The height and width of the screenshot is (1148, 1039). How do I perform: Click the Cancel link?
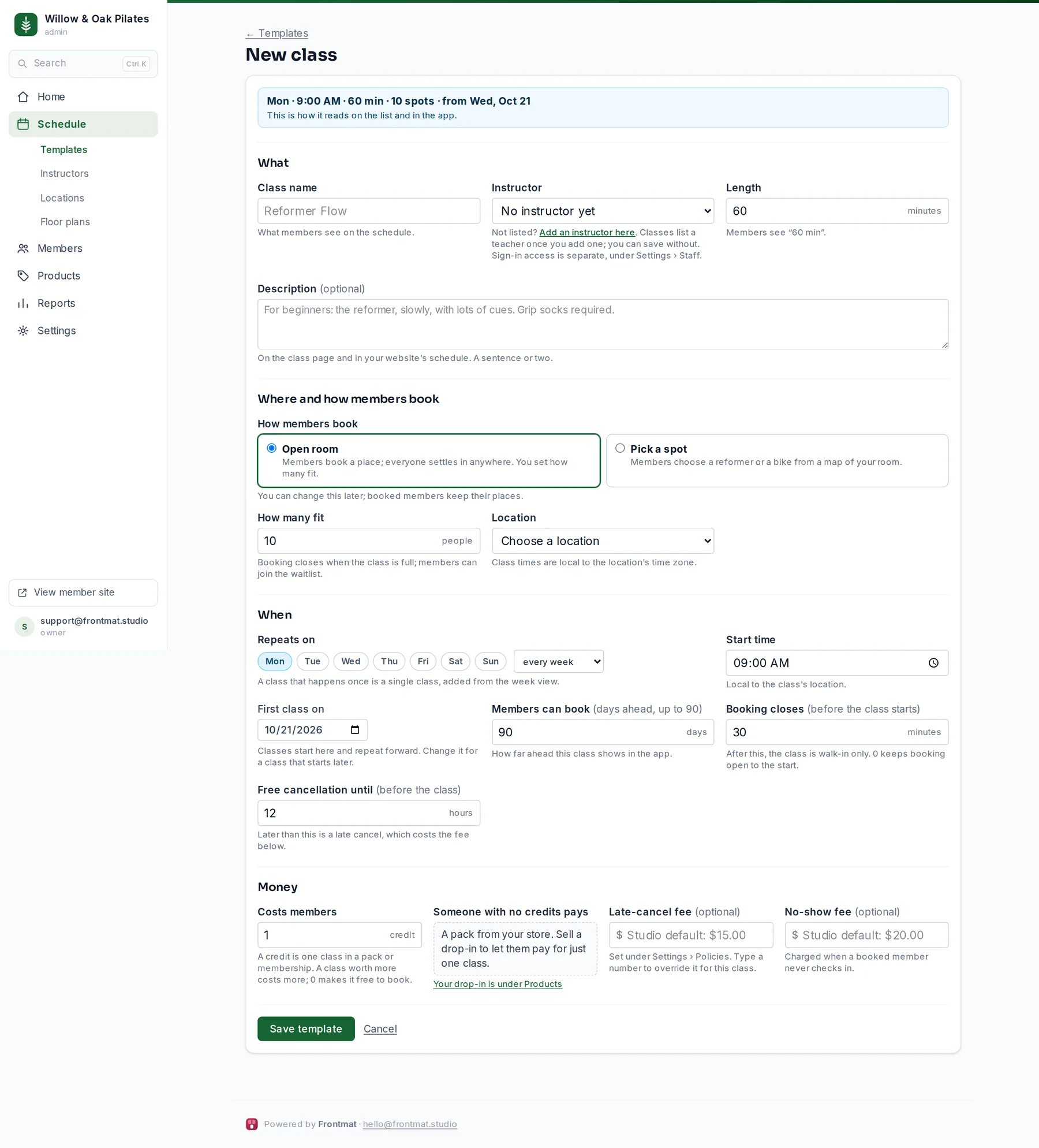pos(380,1028)
